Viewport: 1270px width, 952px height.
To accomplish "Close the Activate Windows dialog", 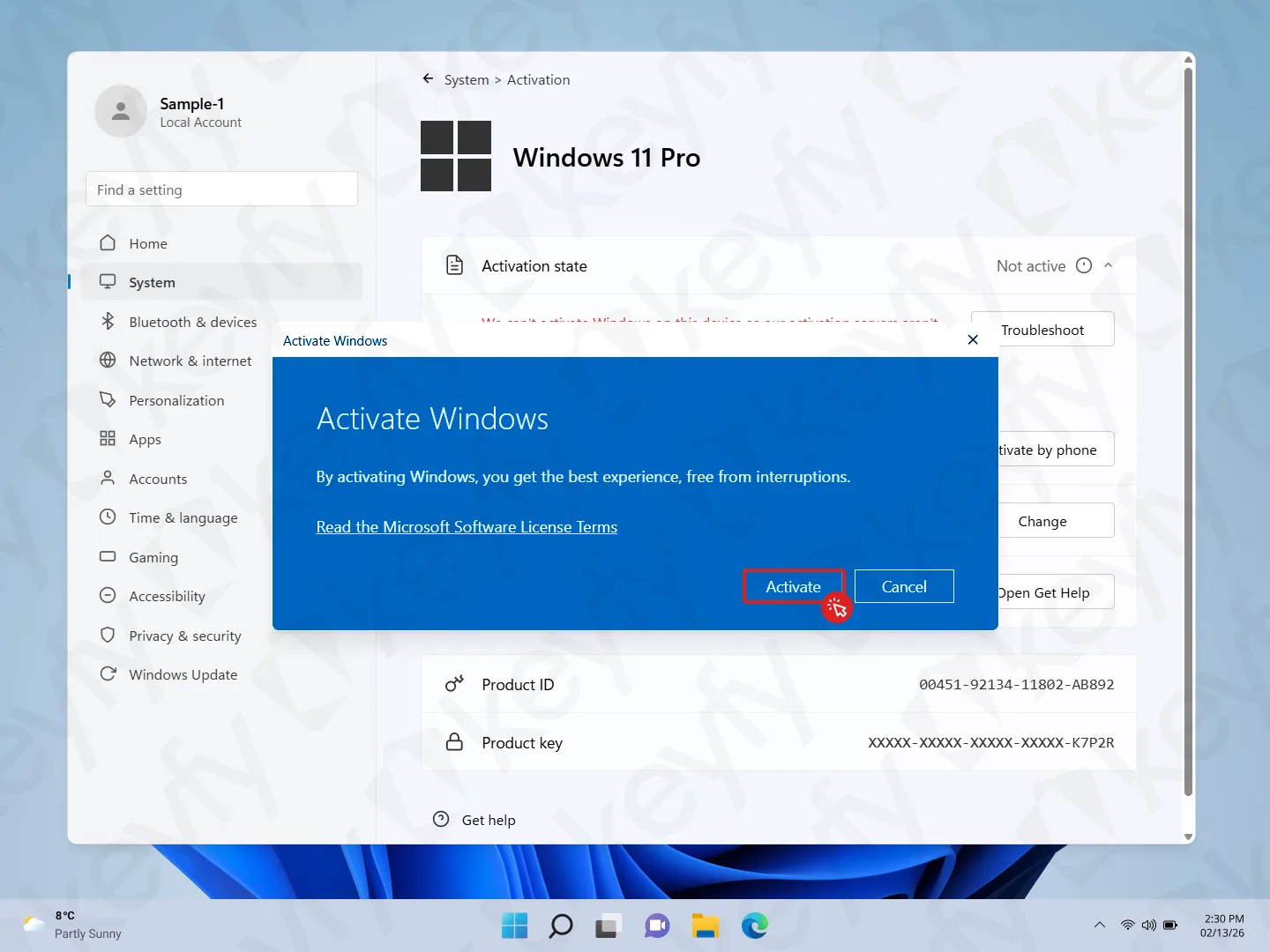I will (x=973, y=339).
